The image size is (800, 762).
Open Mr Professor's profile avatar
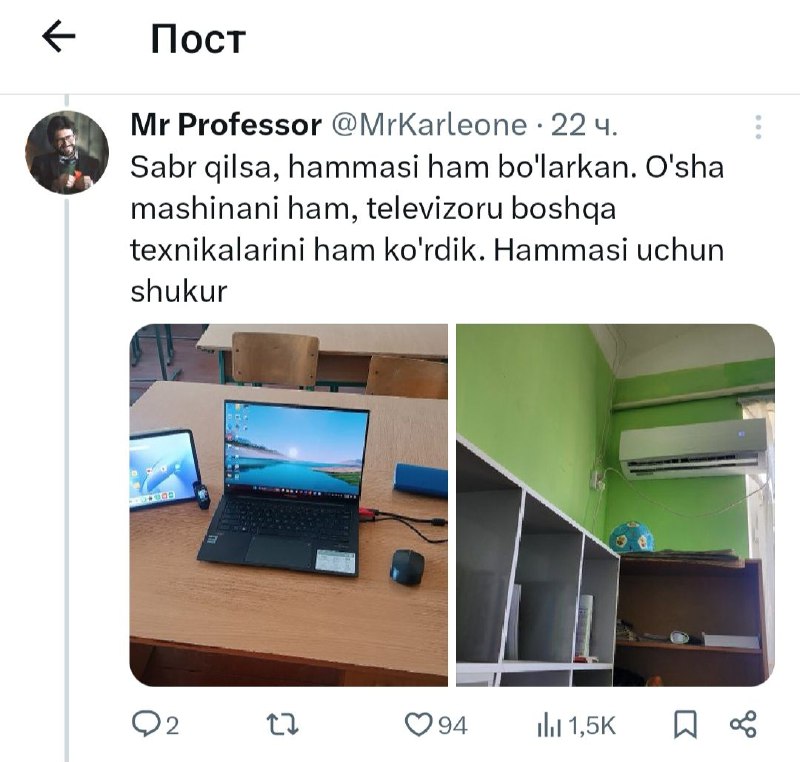67,153
